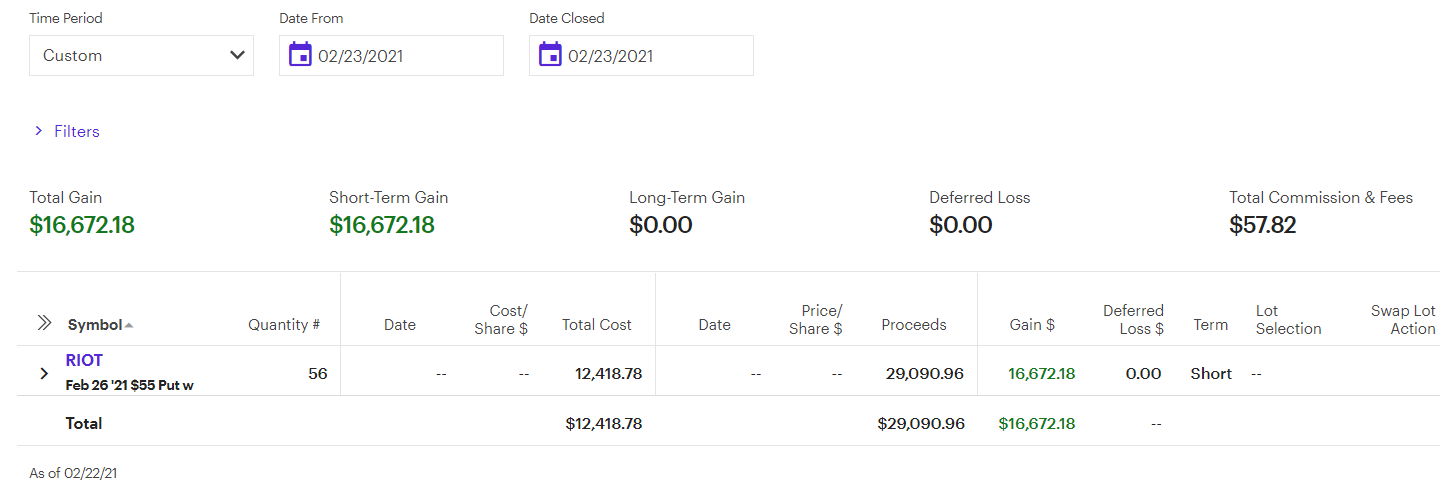Screen dimensions: 1440x484
Task: Click the Symbol column sort arrow
Action: pyautogui.click(x=129, y=325)
